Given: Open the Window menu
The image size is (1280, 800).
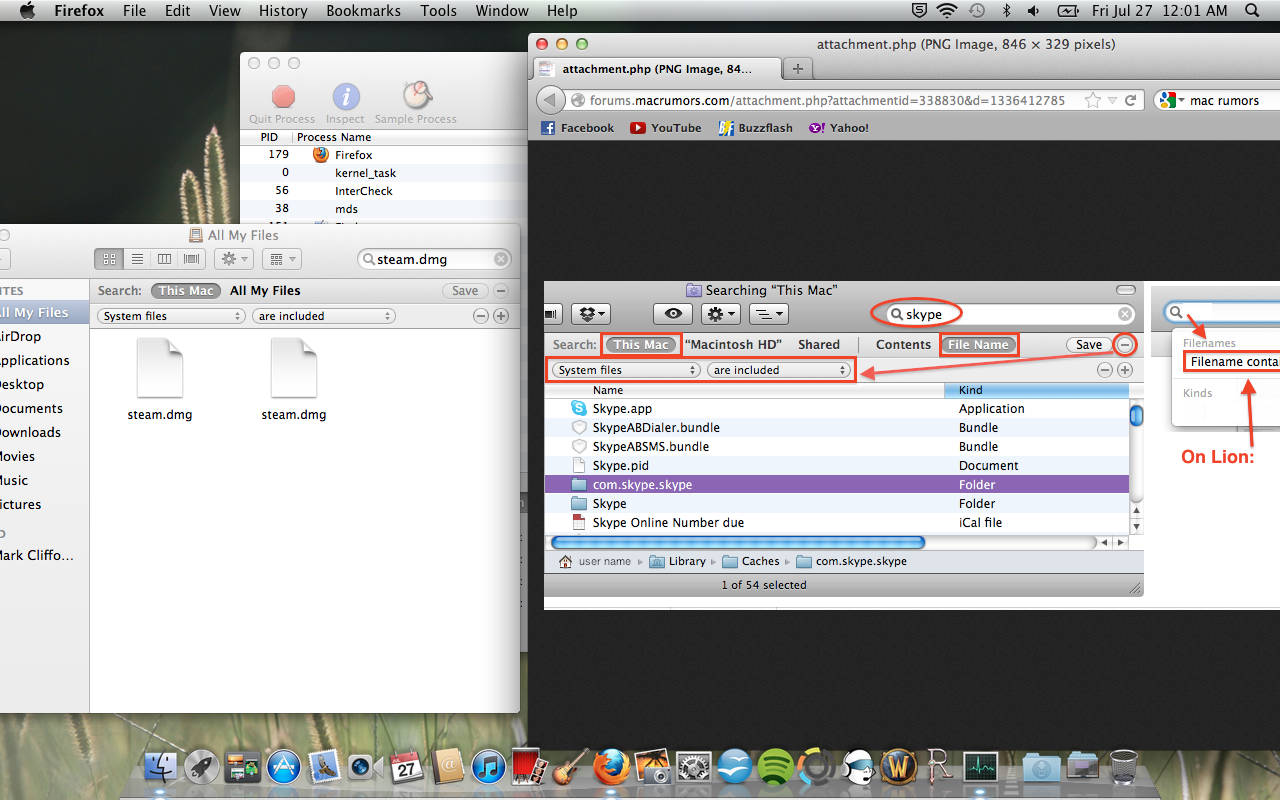Looking at the screenshot, I should (502, 11).
